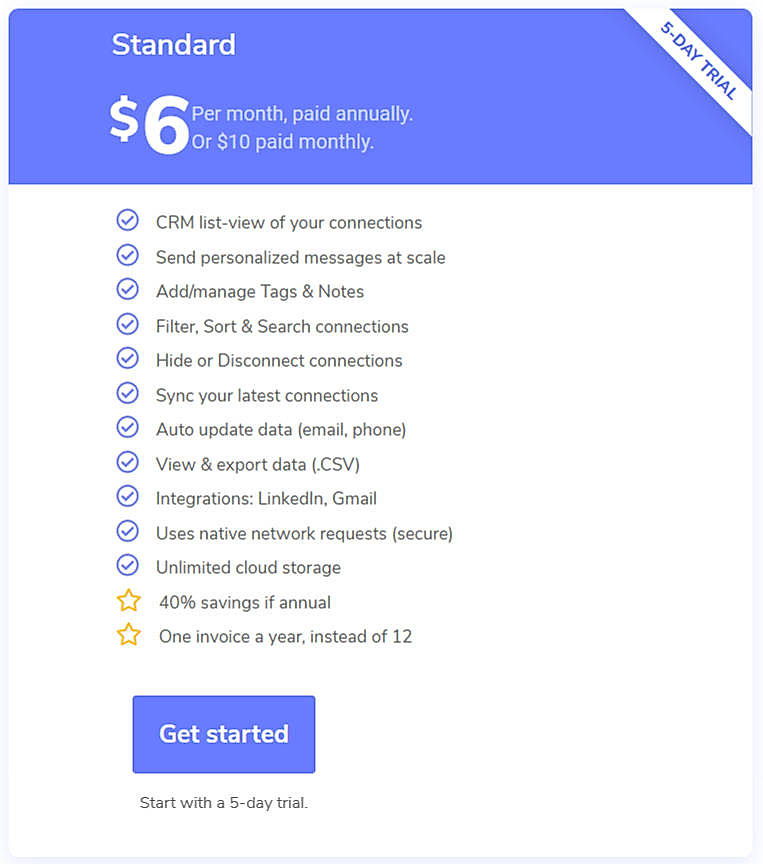
Task: Select the Standard plan title
Action: pyautogui.click(x=173, y=44)
